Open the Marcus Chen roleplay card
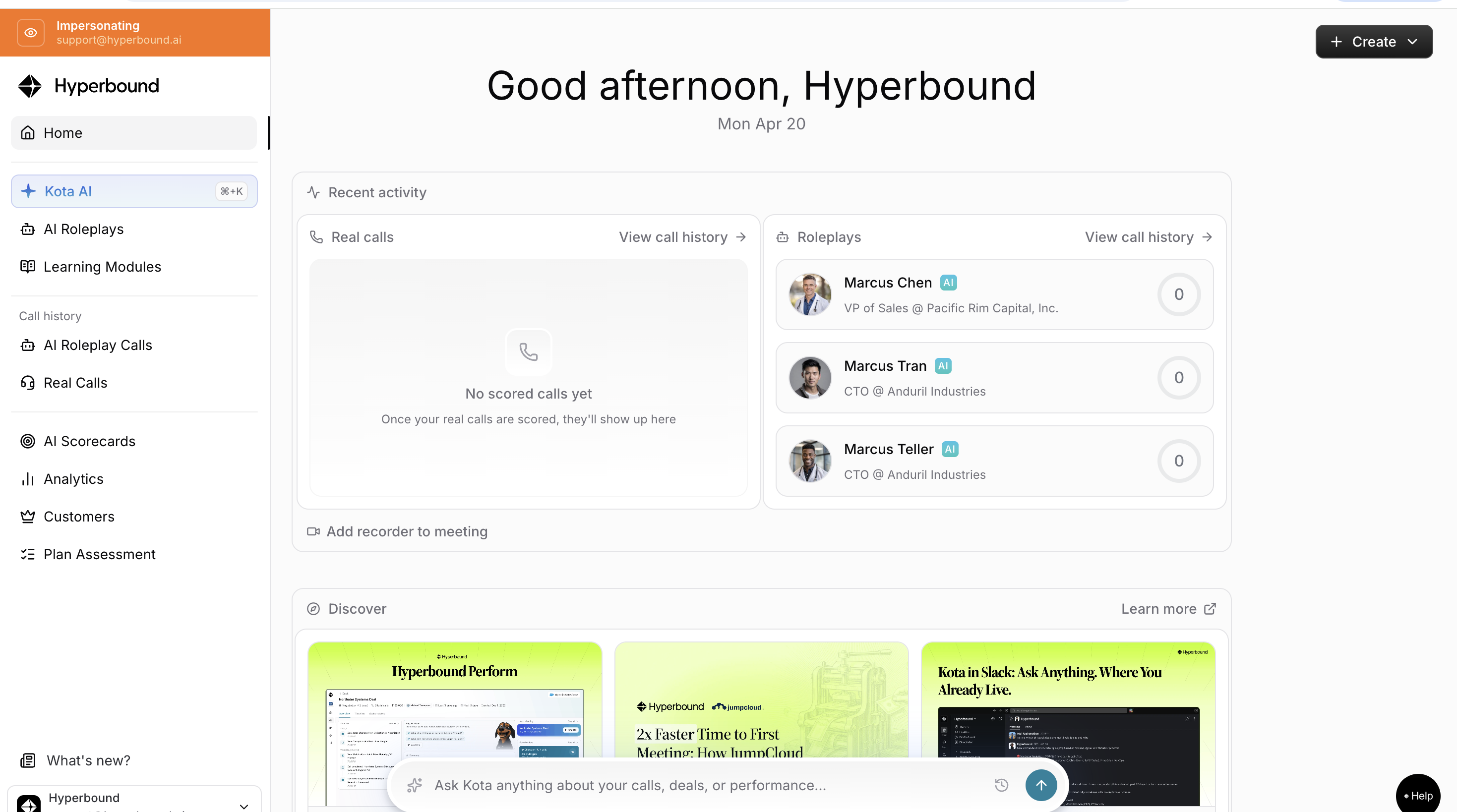Screen dimensions: 1457x812 pyautogui.click(x=994, y=294)
